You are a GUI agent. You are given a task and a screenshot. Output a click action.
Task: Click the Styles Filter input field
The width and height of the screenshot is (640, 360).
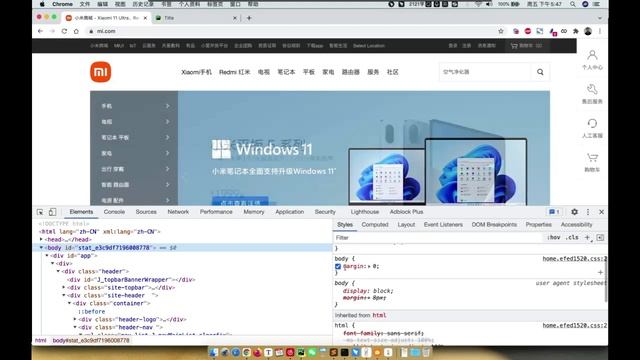pyautogui.click(x=438, y=238)
